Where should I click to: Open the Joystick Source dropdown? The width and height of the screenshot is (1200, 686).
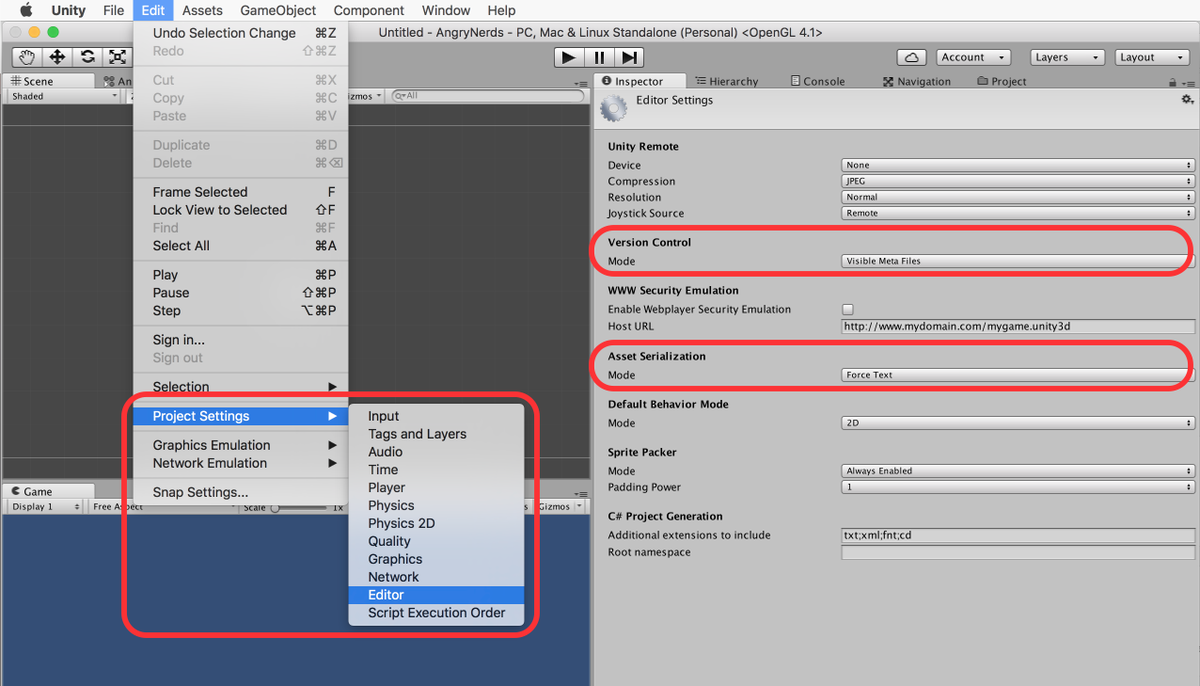(1018, 213)
